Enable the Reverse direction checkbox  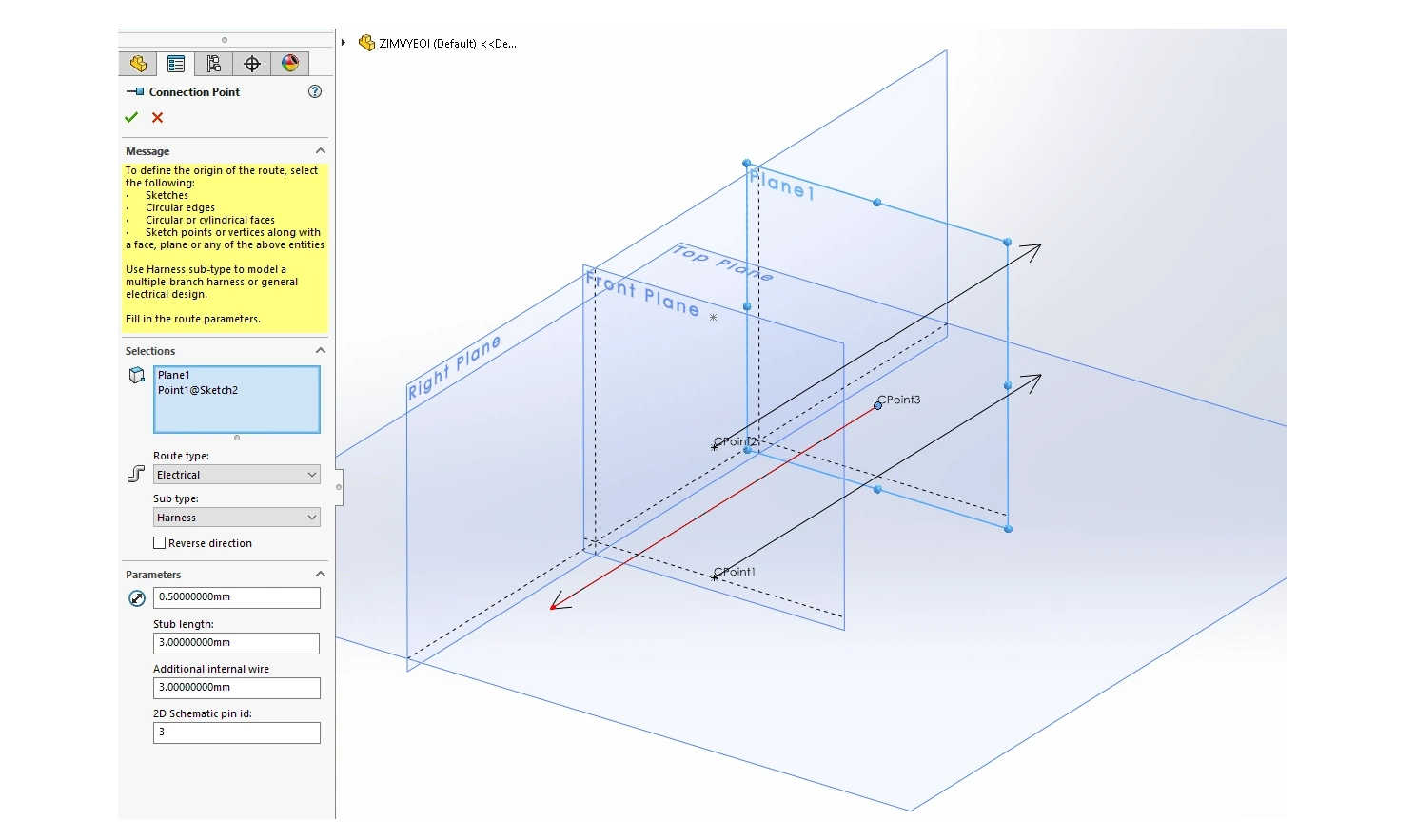pyautogui.click(x=160, y=543)
